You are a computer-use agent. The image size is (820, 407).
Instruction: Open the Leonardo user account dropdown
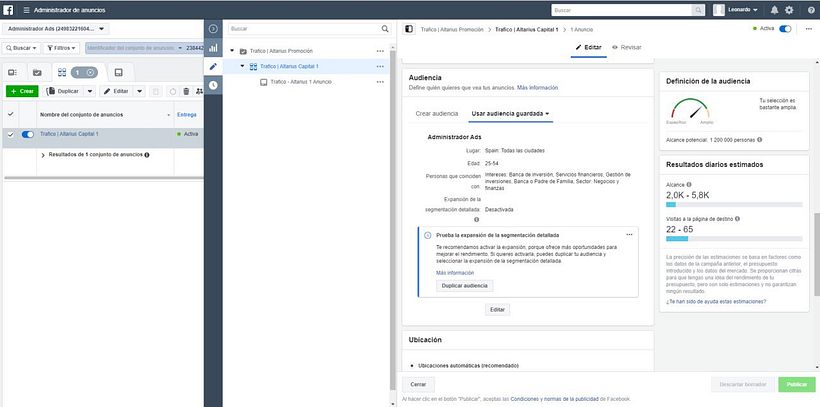(x=742, y=10)
